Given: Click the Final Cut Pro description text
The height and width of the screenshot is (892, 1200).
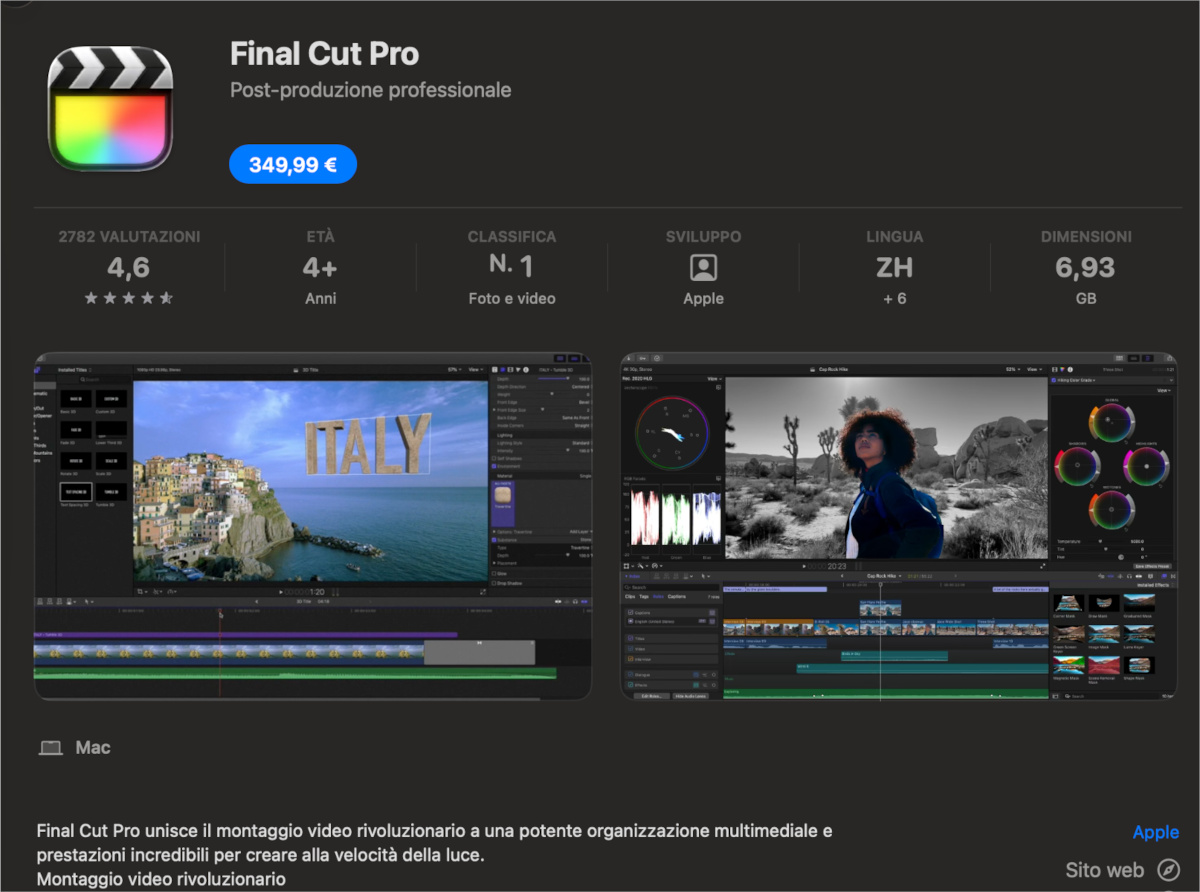Looking at the screenshot, I should [x=434, y=843].
